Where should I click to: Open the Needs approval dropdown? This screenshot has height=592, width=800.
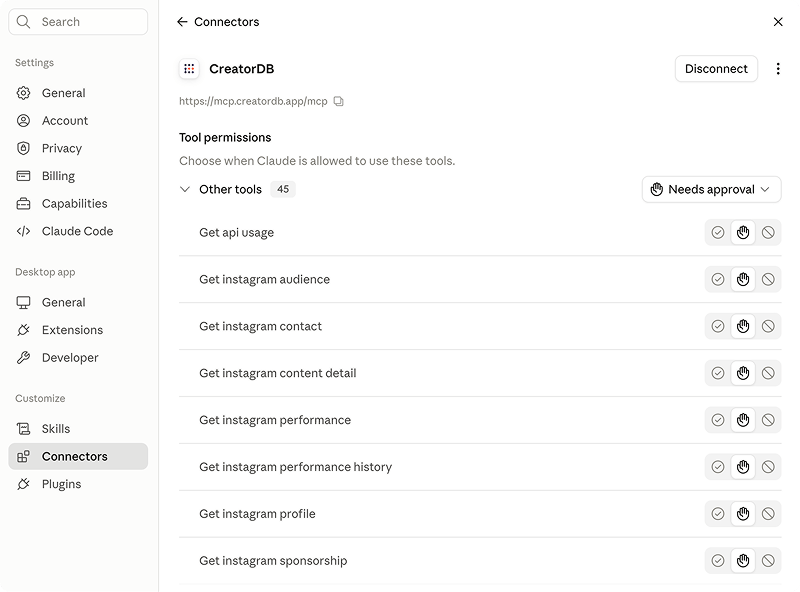[x=711, y=189]
